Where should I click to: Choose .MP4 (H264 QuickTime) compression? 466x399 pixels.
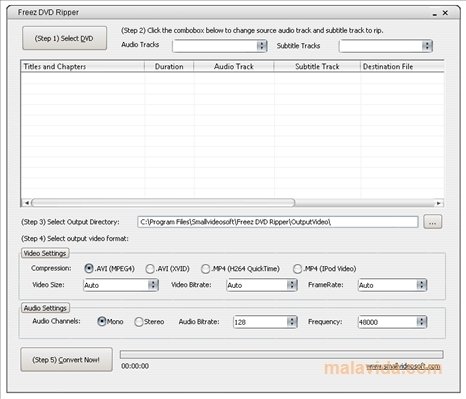coord(240,269)
